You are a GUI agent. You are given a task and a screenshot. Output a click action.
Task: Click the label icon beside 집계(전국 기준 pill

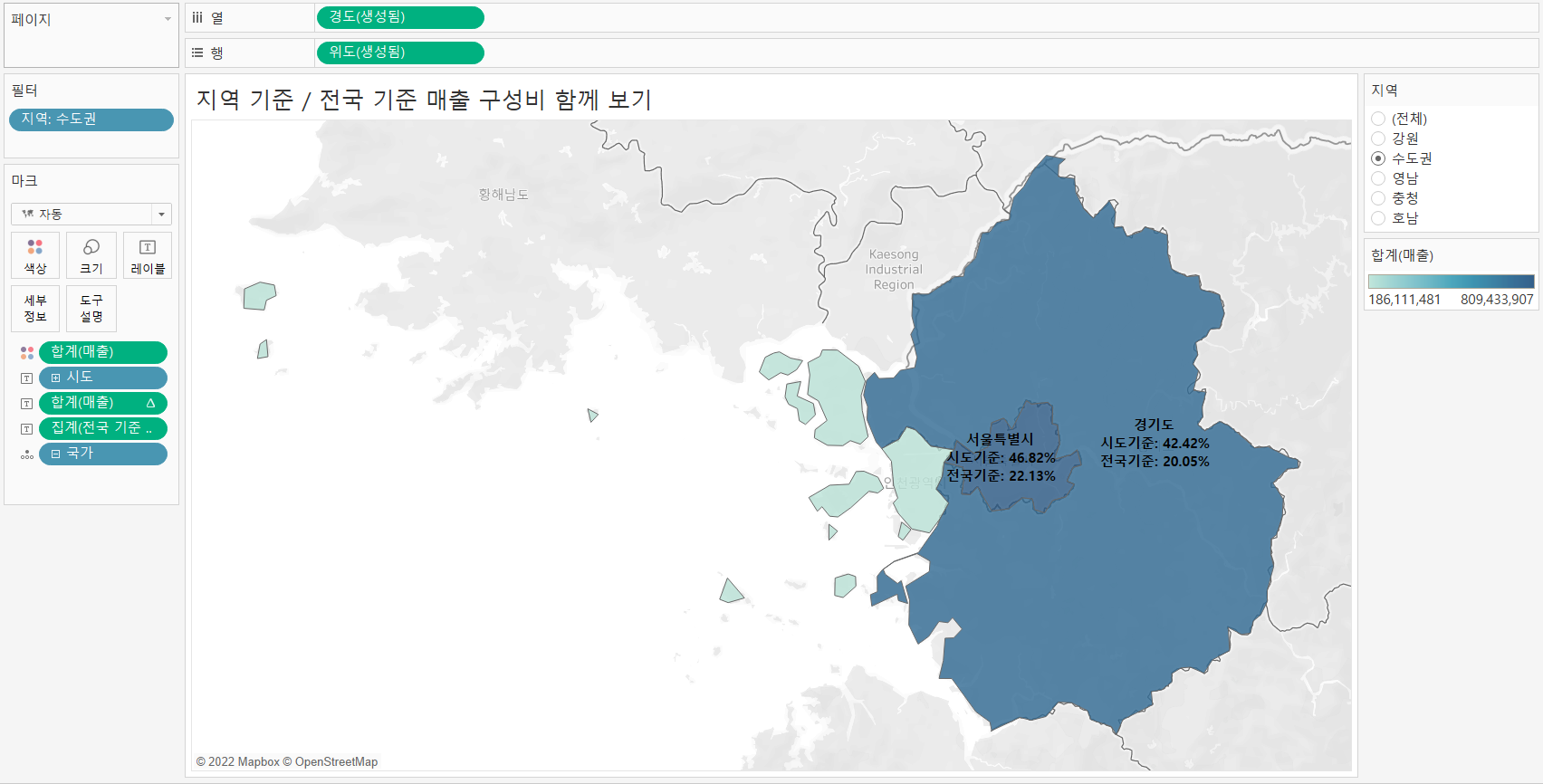[27, 428]
